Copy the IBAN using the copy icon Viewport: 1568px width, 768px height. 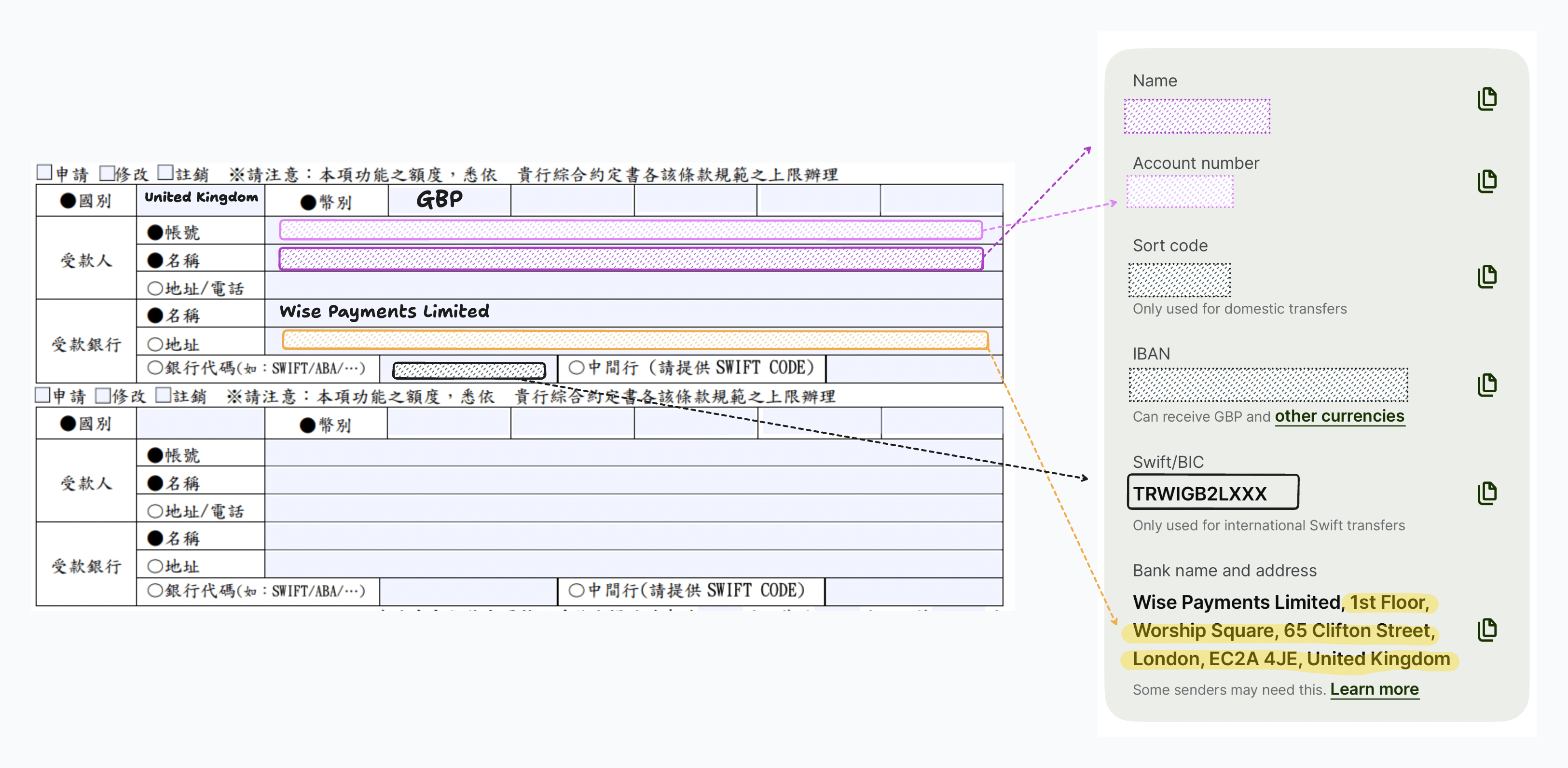click(1486, 384)
